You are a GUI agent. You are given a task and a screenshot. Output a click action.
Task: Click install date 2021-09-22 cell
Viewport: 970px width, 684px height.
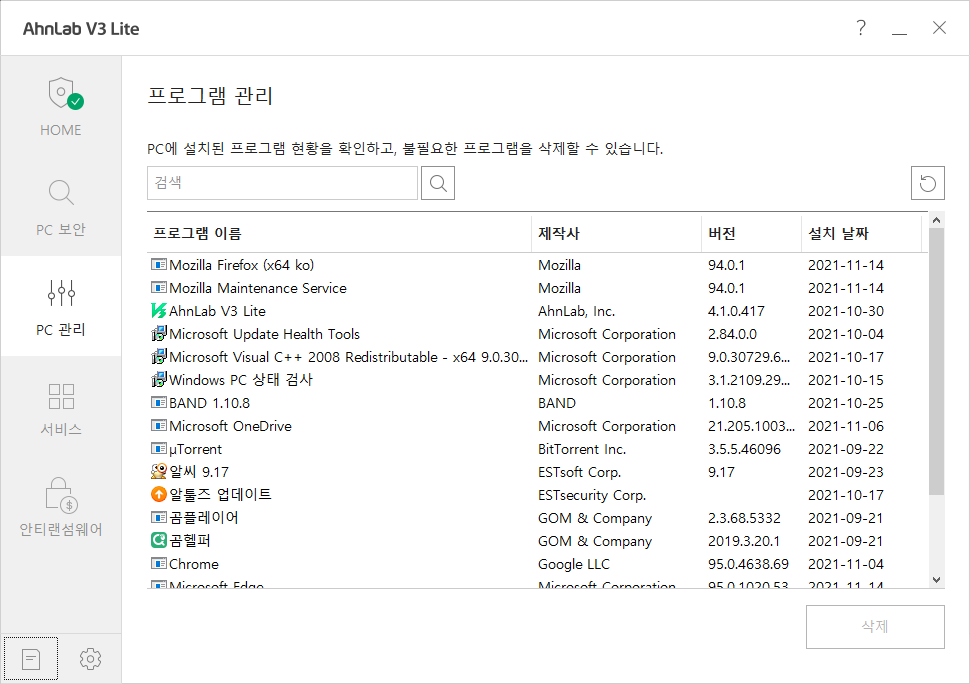[x=846, y=449]
